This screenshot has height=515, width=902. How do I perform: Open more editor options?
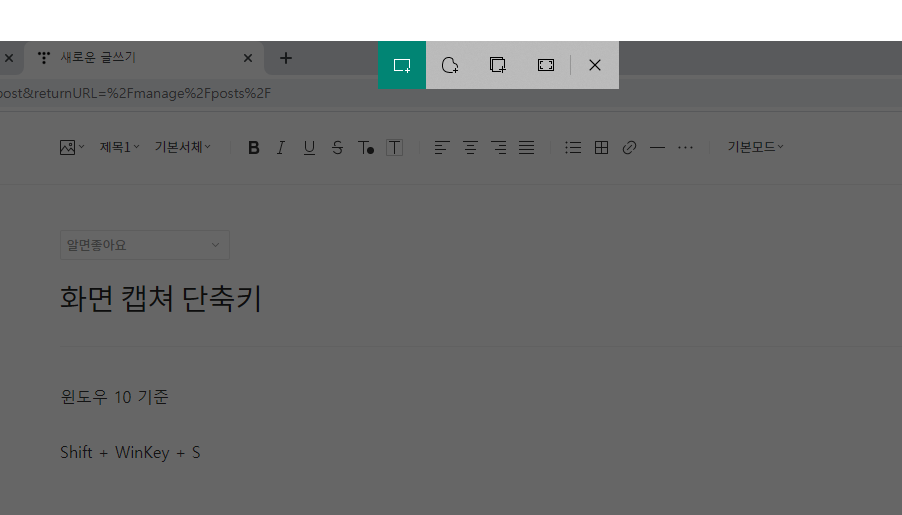[685, 148]
